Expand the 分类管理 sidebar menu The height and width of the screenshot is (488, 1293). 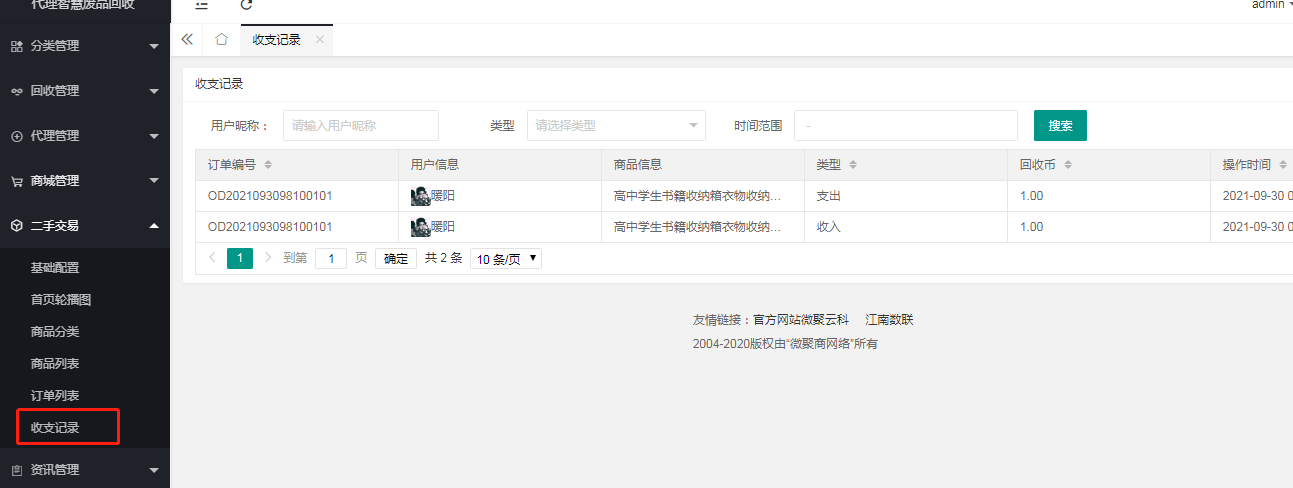tap(85, 46)
